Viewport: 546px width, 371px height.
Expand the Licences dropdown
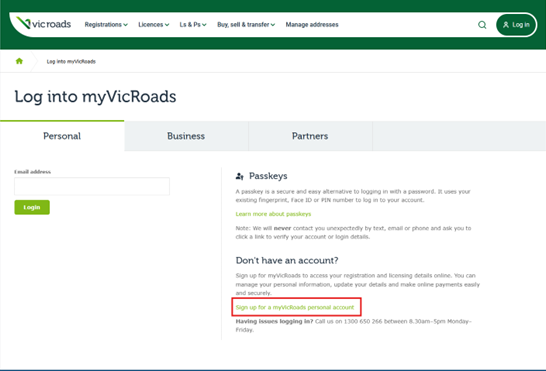click(x=154, y=24)
